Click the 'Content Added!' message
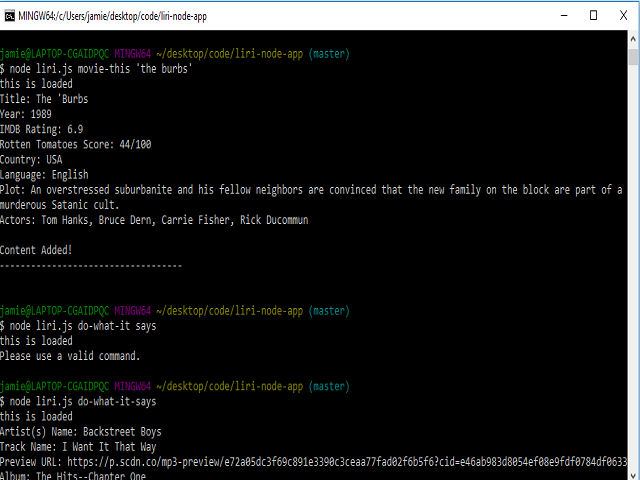The height and width of the screenshot is (480, 640). coord(36,249)
